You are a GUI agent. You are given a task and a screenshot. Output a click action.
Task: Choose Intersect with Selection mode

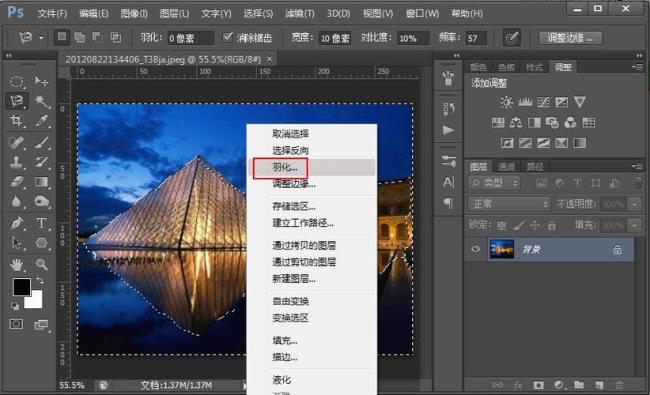(116, 38)
